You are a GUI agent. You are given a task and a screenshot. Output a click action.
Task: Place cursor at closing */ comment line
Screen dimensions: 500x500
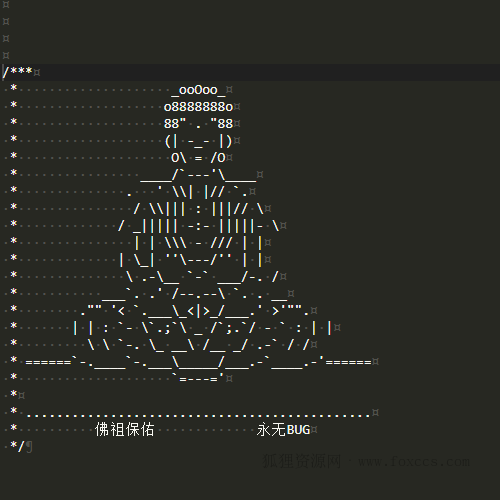point(17,446)
